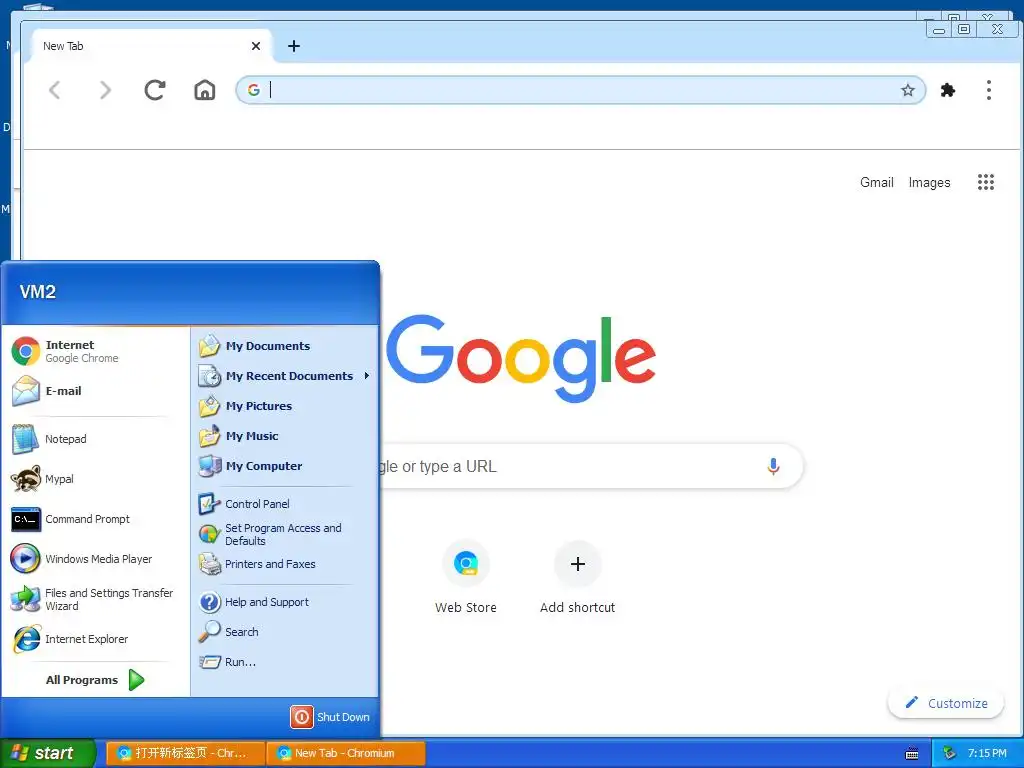Launch Windows Media Player
Viewport: 1024px width, 768px height.
95,559
